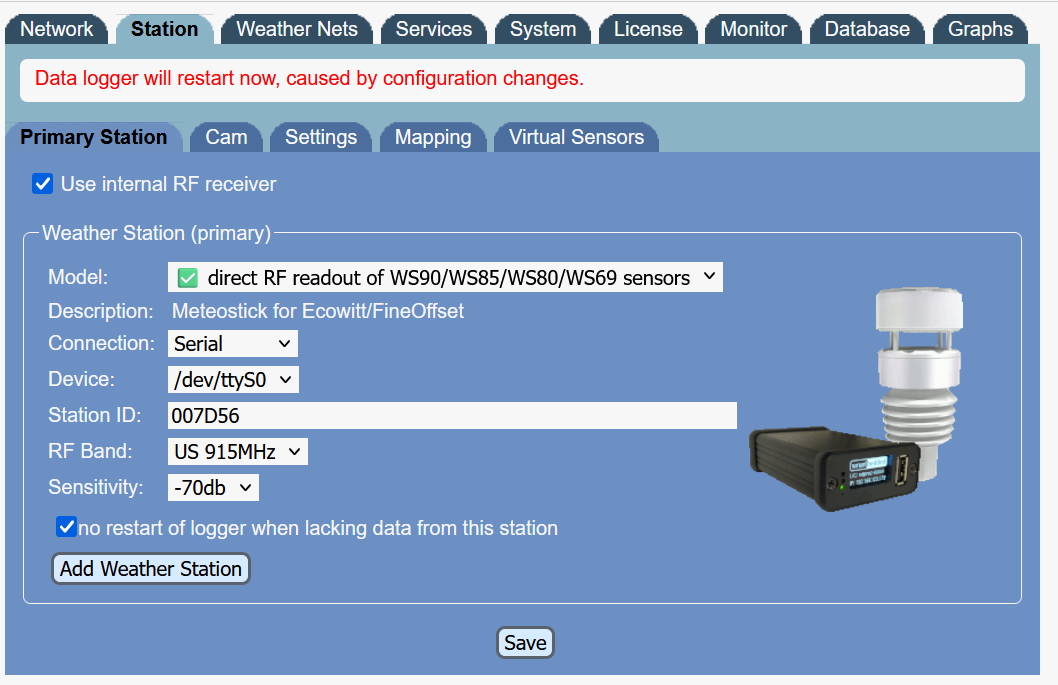Go to the Services tab
Viewport: 1058px width, 685px height.
434,29
